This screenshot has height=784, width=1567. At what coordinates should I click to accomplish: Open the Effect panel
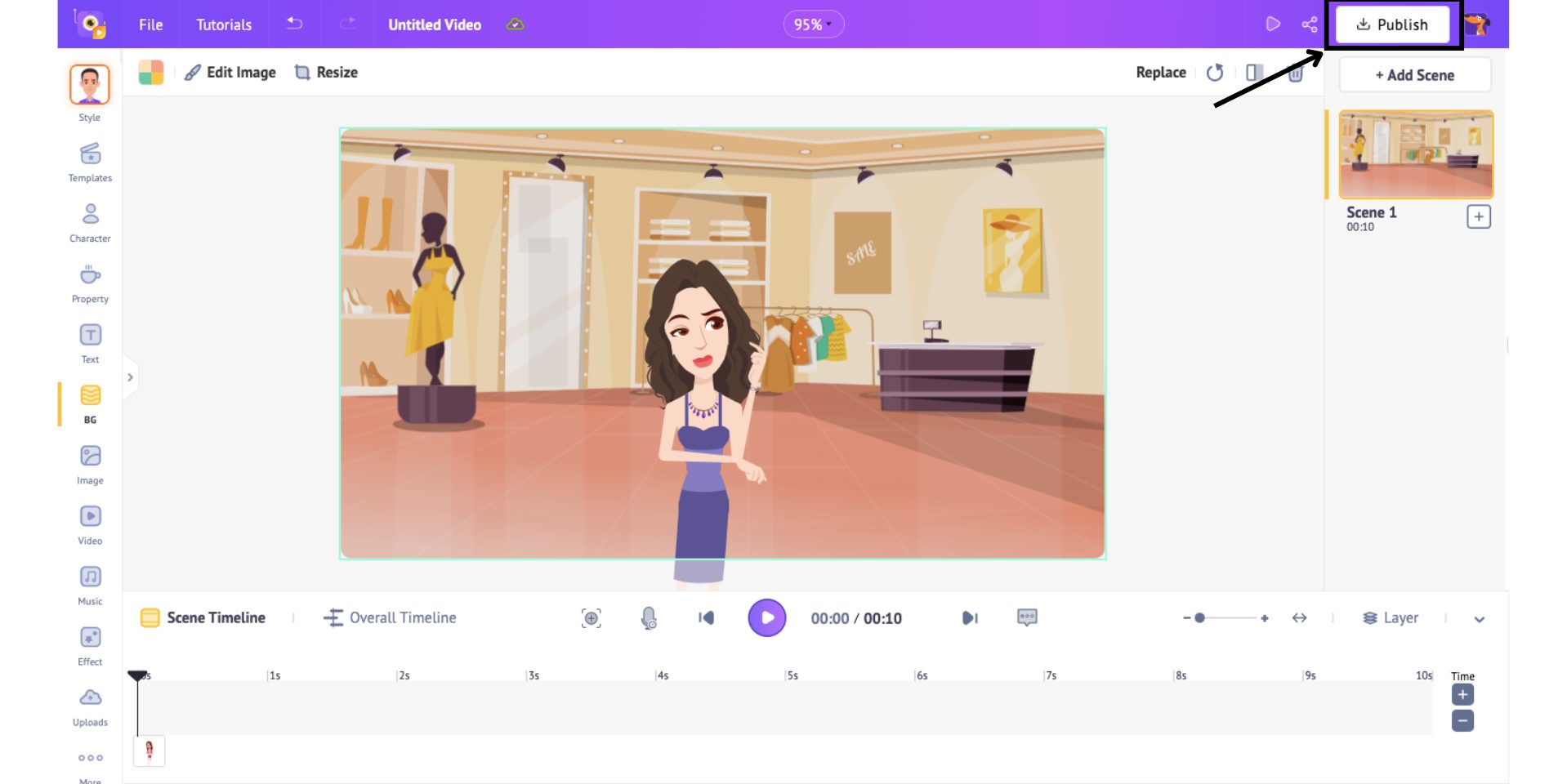click(90, 646)
